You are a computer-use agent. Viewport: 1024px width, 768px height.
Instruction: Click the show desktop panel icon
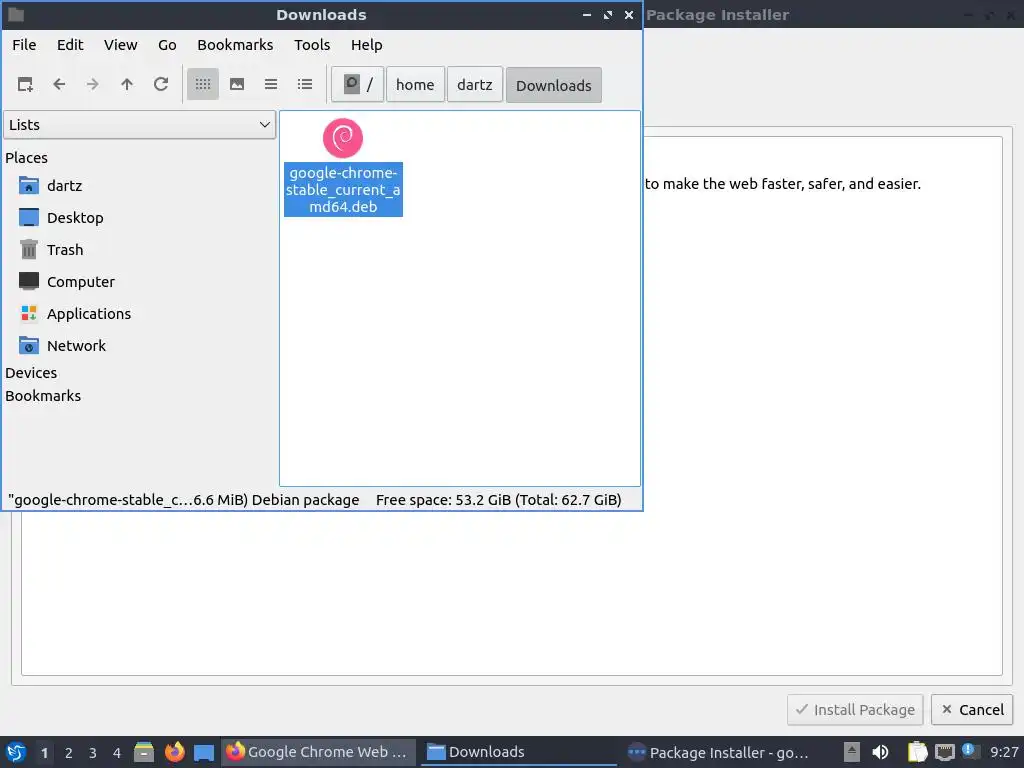tap(204, 752)
